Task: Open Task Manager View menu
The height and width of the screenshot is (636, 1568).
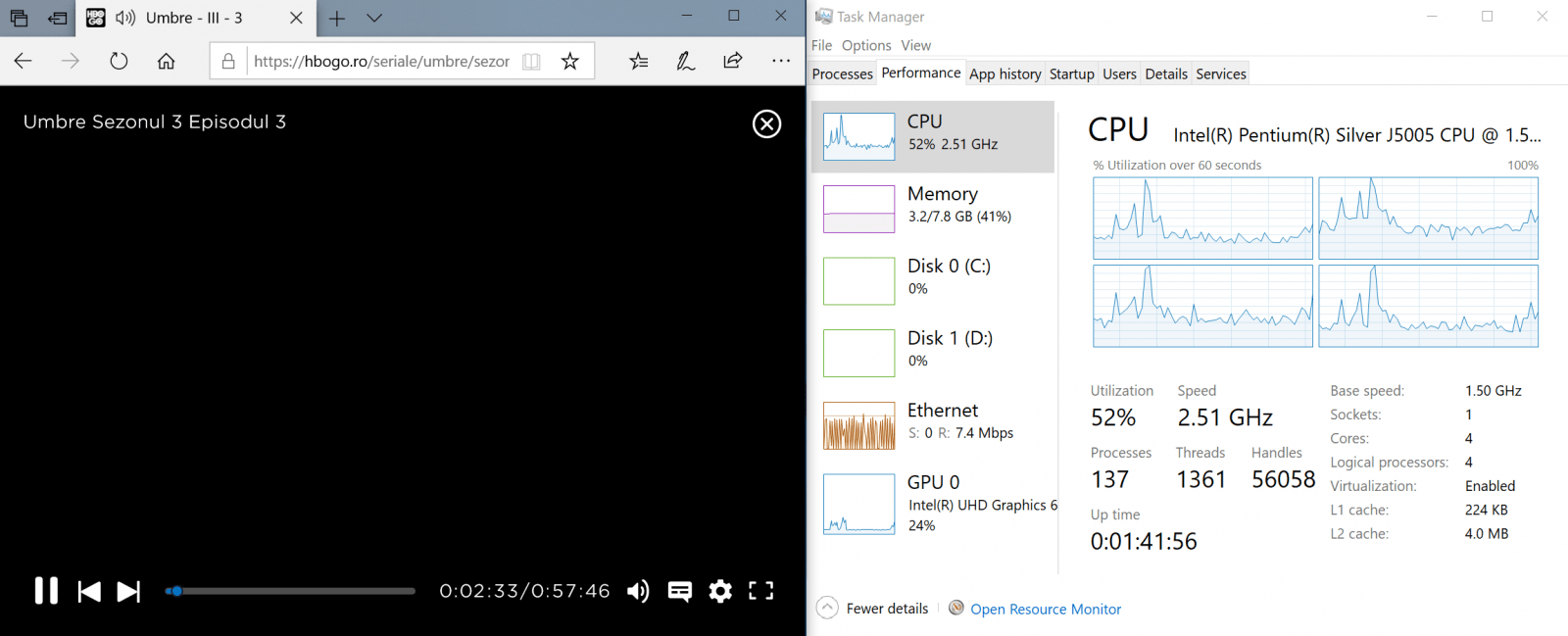Action: (x=916, y=45)
